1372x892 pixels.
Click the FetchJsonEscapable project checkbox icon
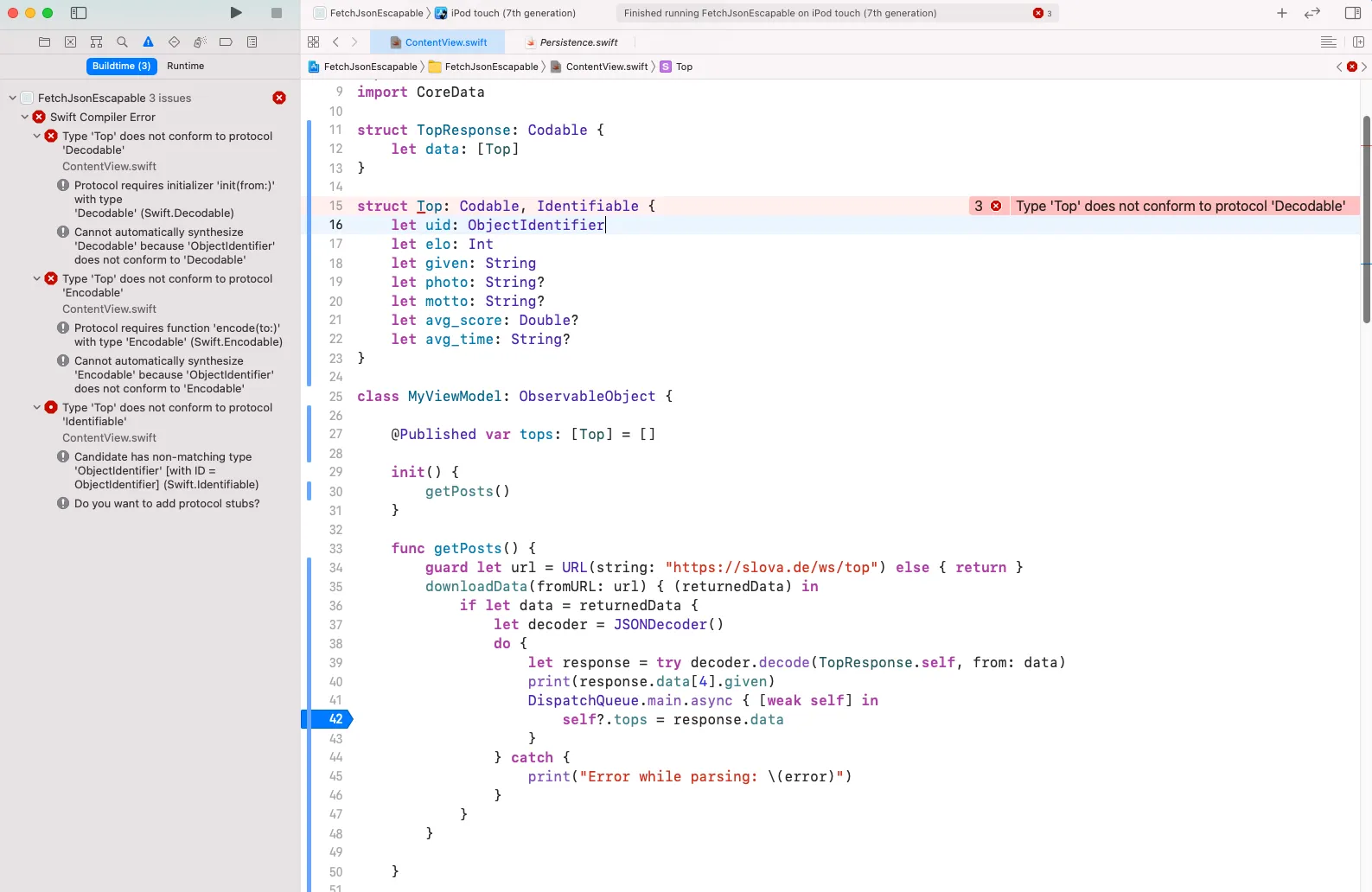[27, 98]
